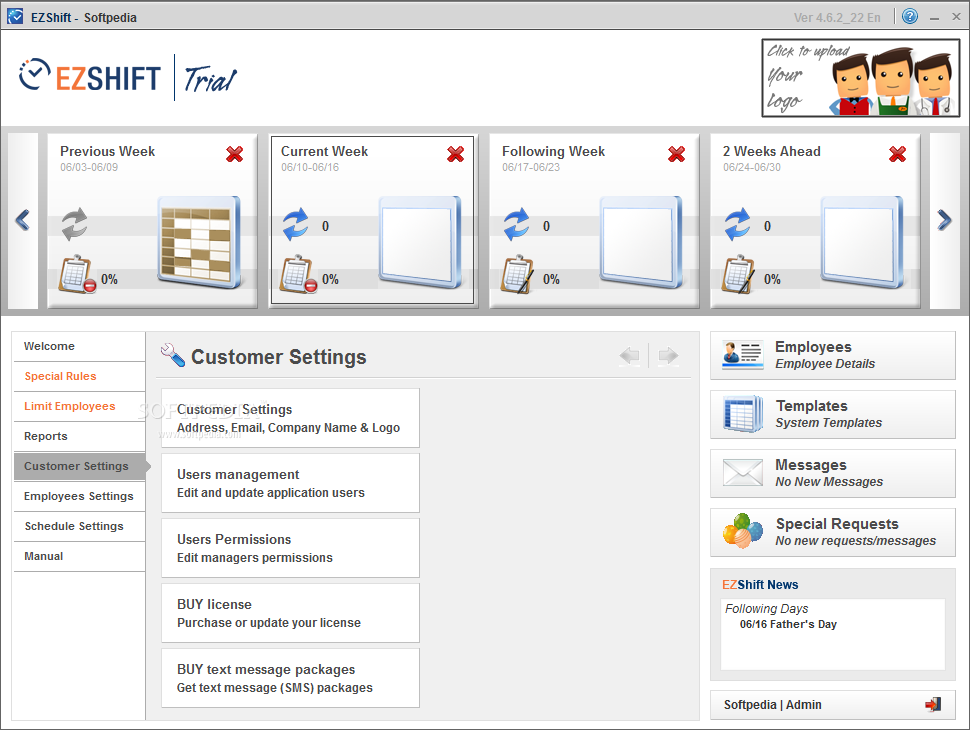
Task: Select the Customer Settings sidebar tab
Action: click(80, 466)
